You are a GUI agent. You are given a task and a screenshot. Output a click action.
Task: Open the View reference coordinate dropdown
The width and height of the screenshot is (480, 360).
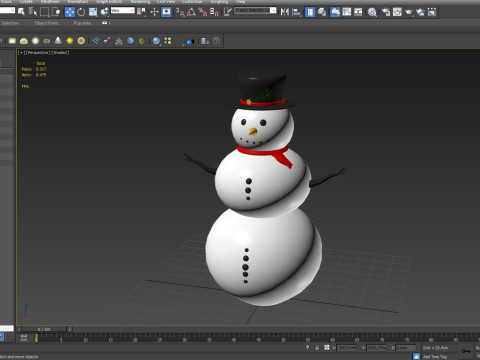pos(123,10)
